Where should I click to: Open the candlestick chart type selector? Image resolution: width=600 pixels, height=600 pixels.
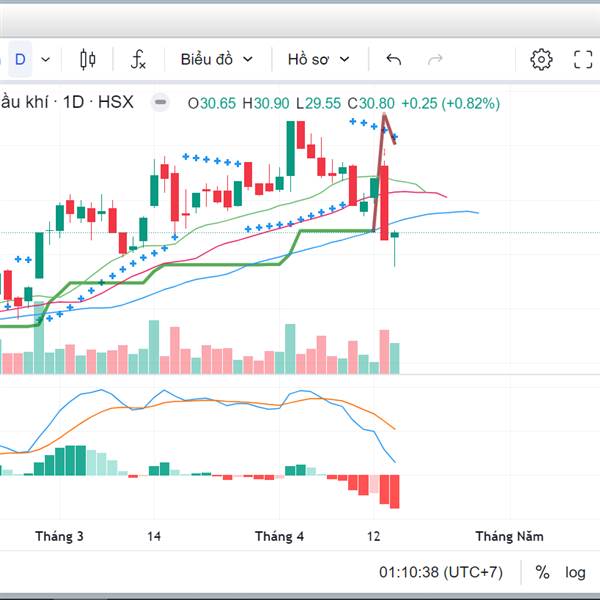tap(88, 60)
